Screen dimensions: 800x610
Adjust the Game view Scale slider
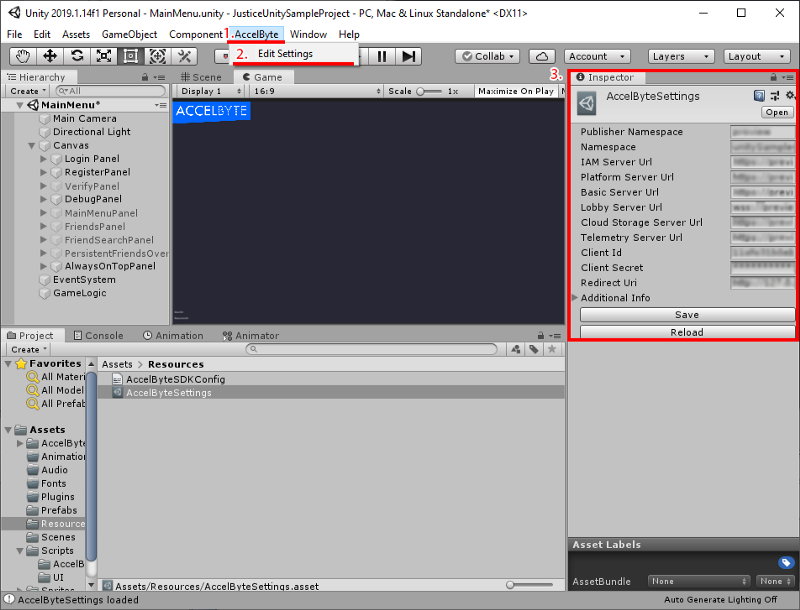(x=429, y=91)
